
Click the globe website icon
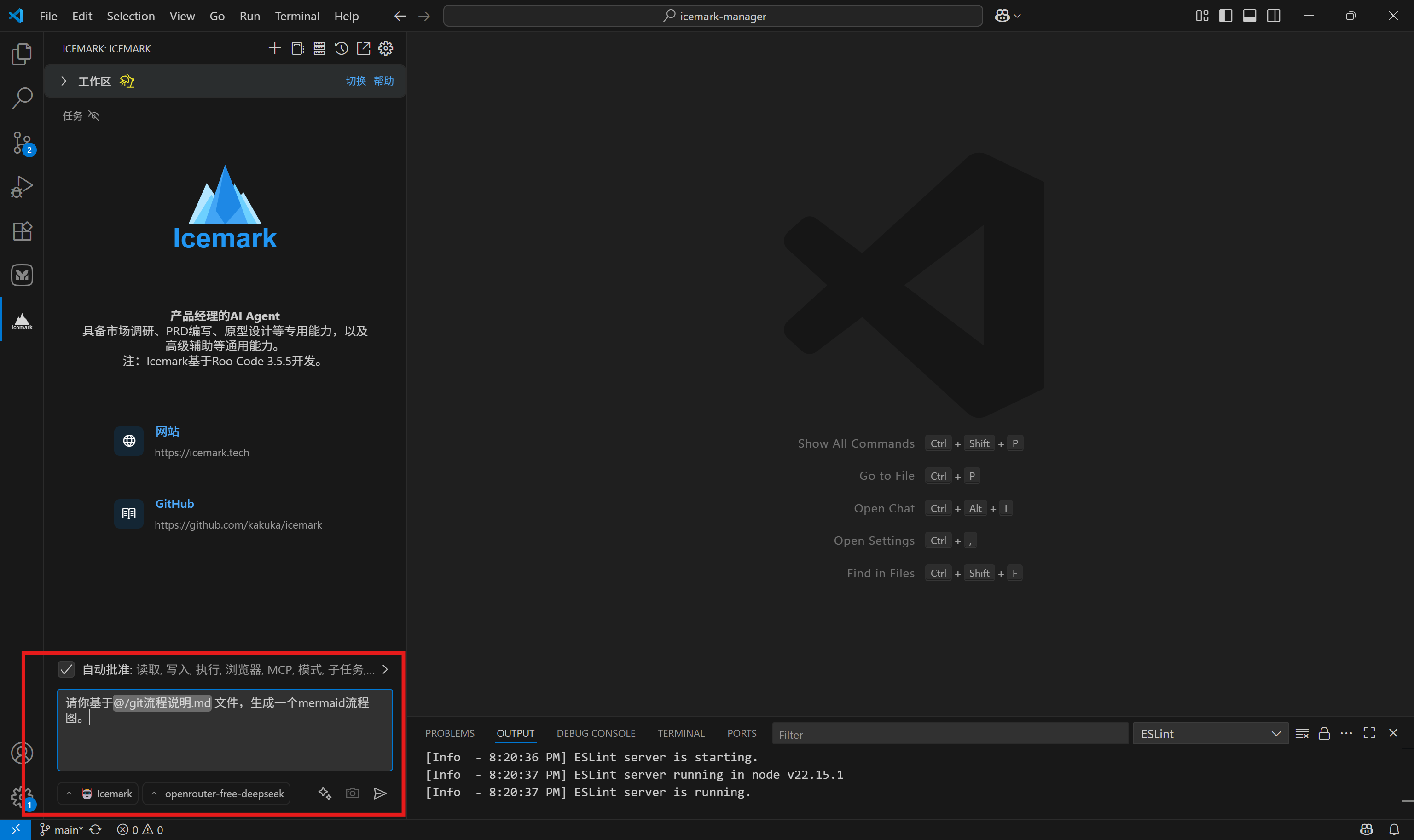pyautogui.click(x=129, y=441)
